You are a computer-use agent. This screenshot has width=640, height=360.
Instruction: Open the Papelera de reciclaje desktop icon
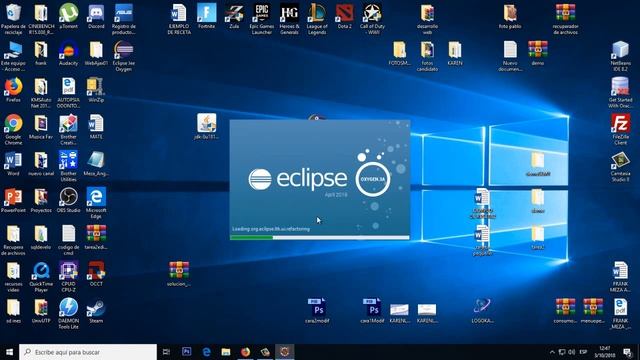point(13,19)
